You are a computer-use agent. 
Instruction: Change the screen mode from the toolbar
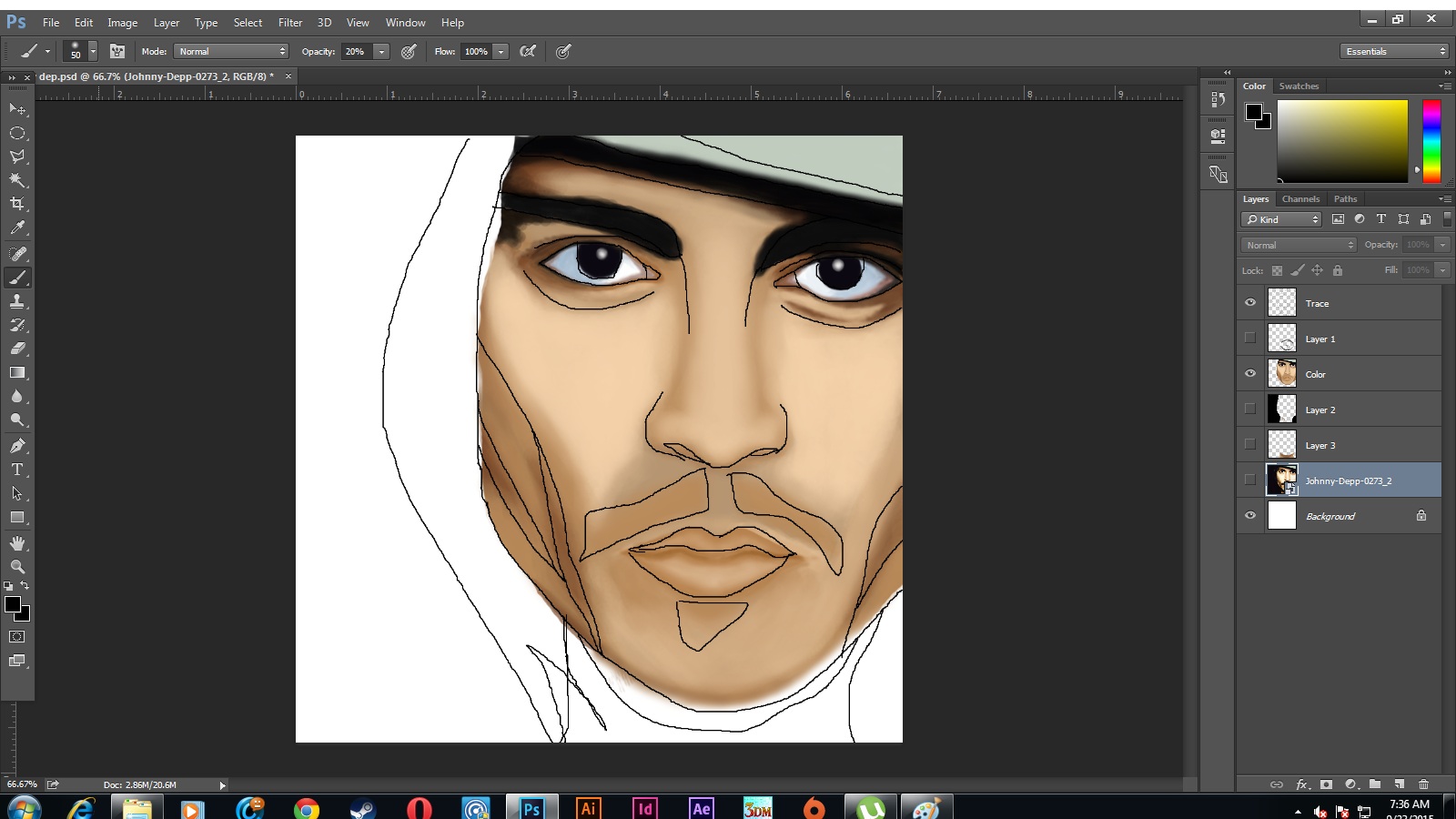17,661
